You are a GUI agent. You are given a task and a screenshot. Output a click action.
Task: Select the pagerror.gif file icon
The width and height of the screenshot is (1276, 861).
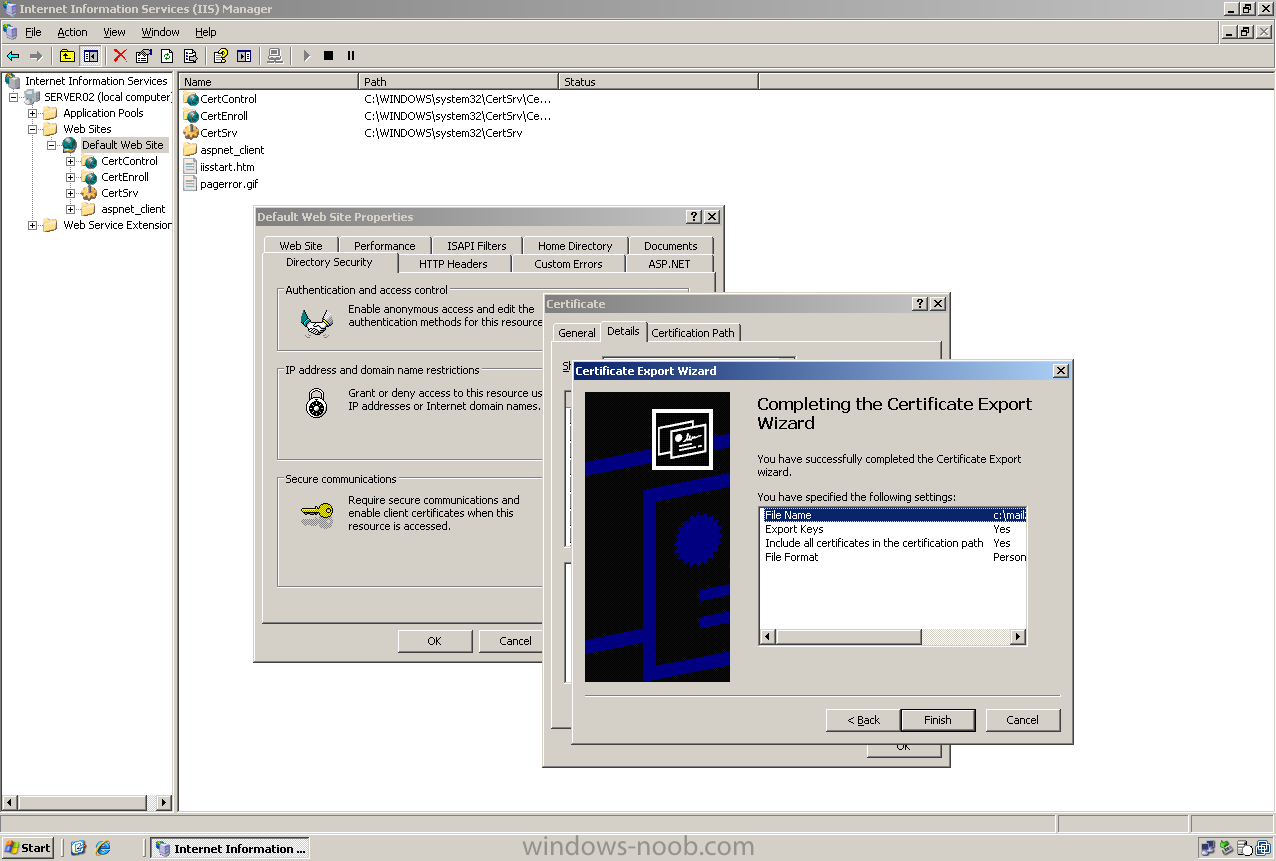tap(191, 184)
